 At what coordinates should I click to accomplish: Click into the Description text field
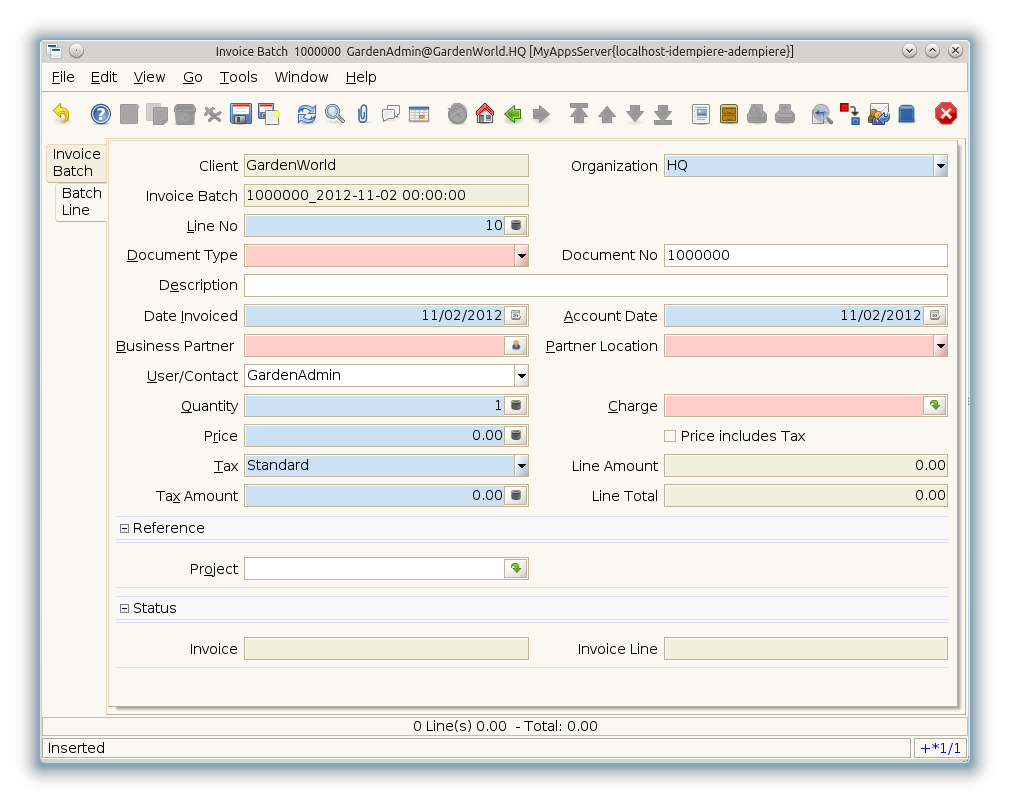pyautogui.click(x=595, y=286)
